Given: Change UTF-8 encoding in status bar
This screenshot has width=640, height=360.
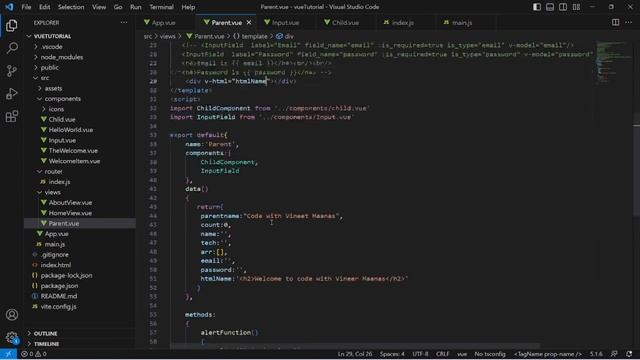Looking at the screenshot, I should click(420, 354).
